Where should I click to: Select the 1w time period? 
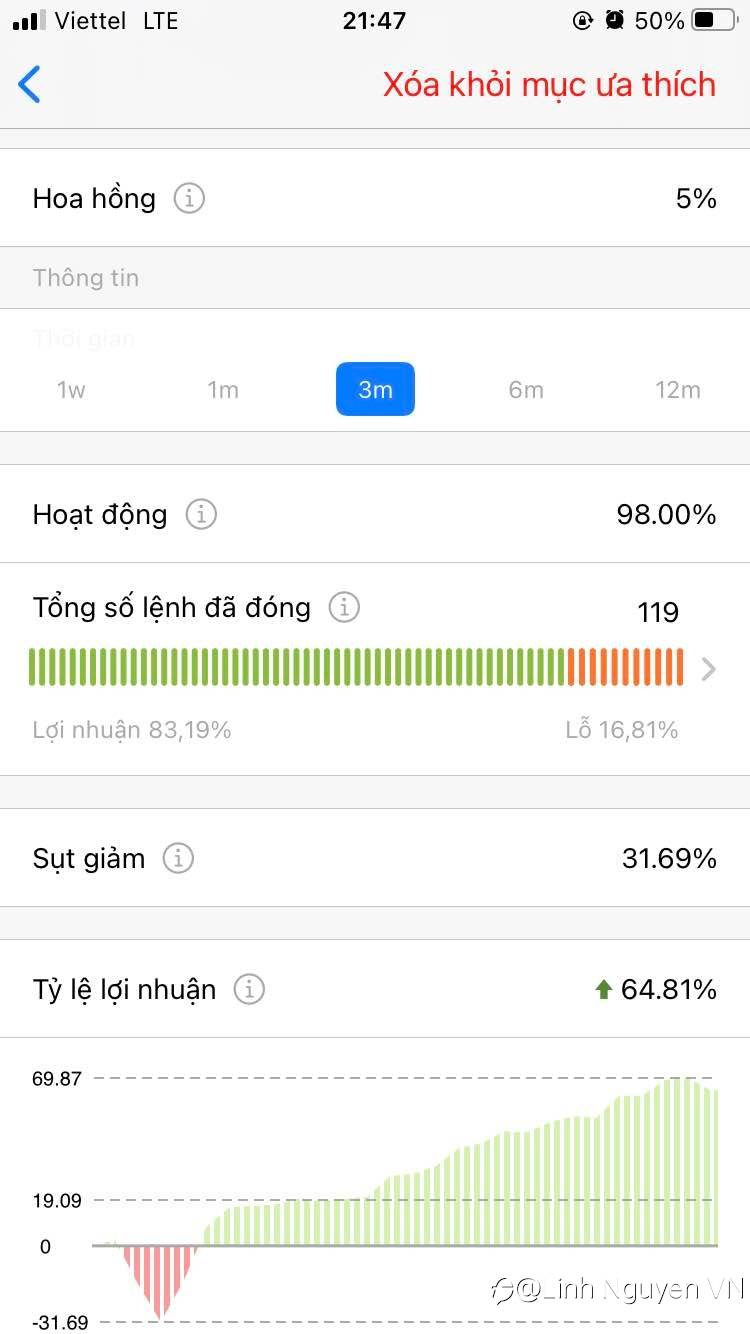71,390
